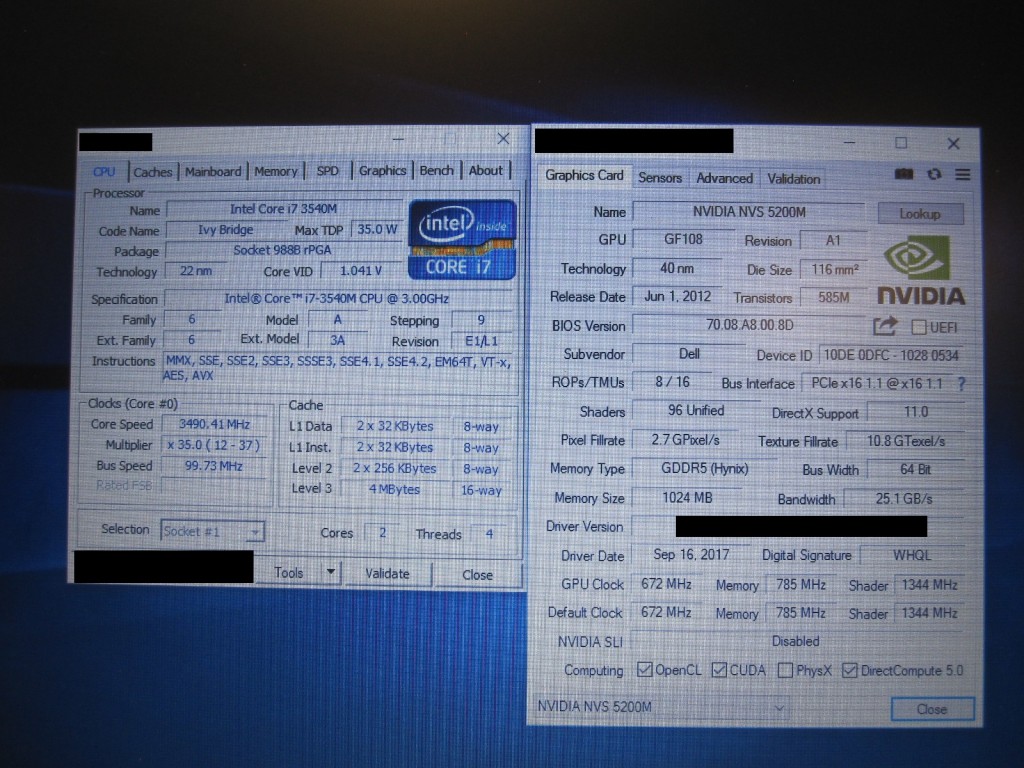Viewport: 1024px width, 768px height.
Task: Click the Bus Speed value "99.73 MHz"
Action: (214, 466)
